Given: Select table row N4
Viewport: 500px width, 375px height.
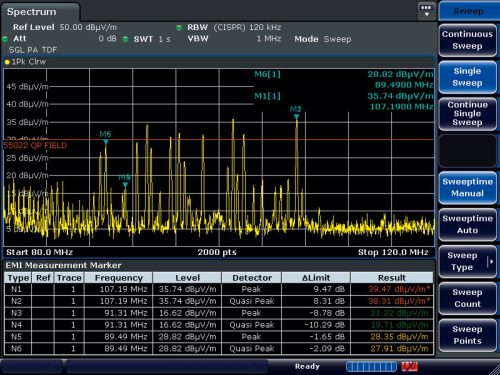Looking at the screenshot, I should (219, 325).
